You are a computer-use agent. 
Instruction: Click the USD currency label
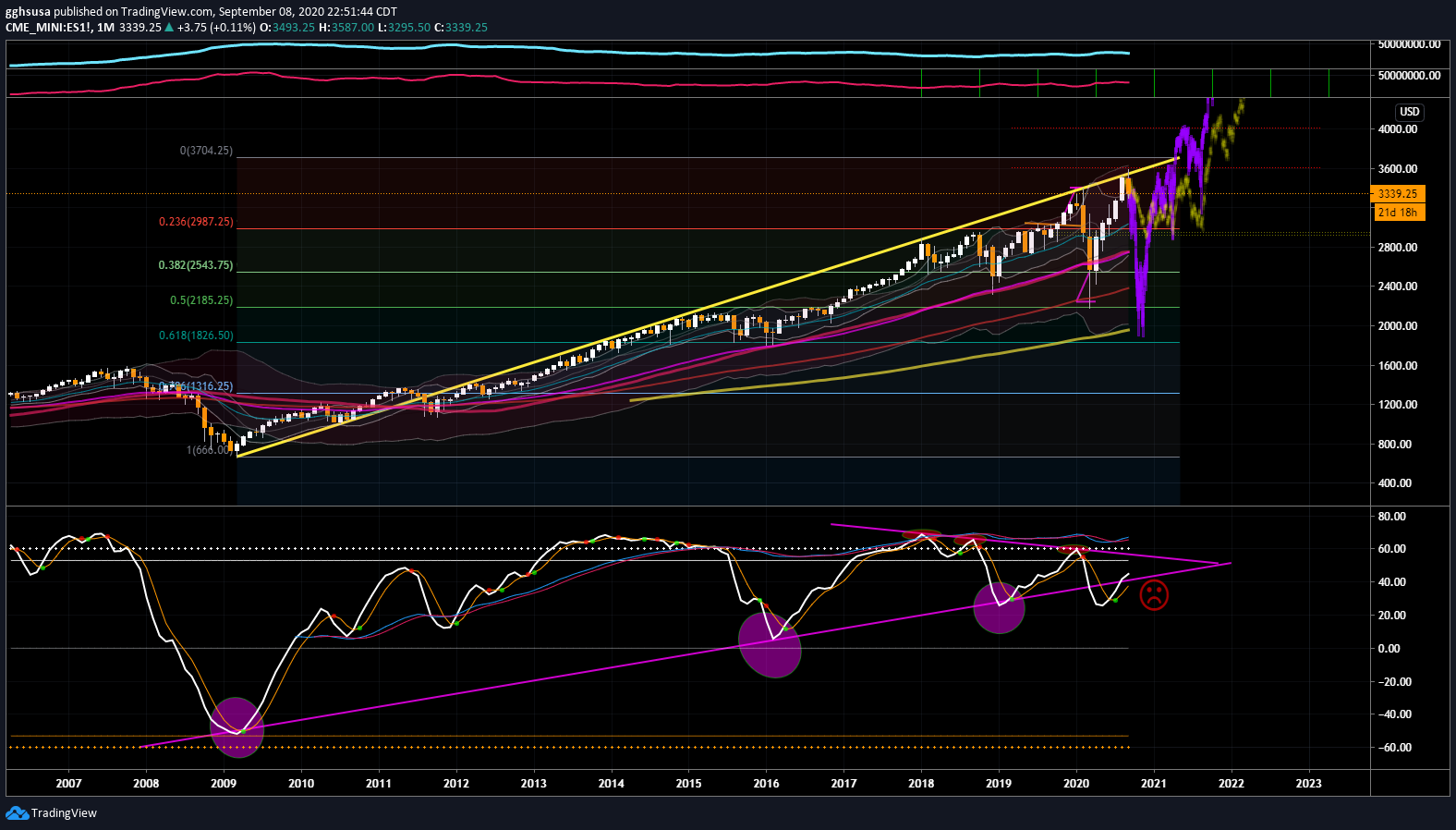coord(1409,112)
